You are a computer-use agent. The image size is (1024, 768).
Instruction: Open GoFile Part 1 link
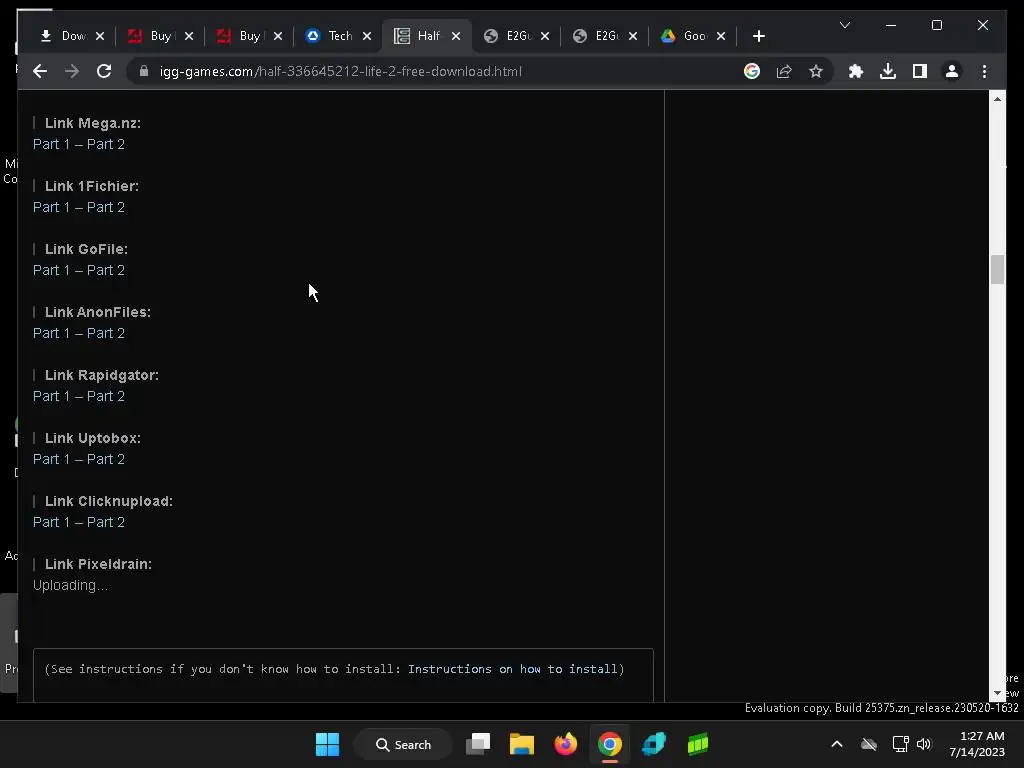(51, 270)
